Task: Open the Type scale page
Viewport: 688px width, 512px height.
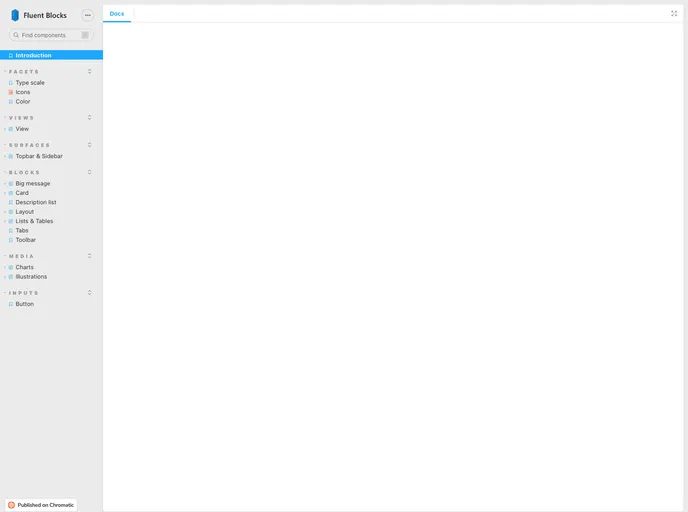Action: pos(30,83)
